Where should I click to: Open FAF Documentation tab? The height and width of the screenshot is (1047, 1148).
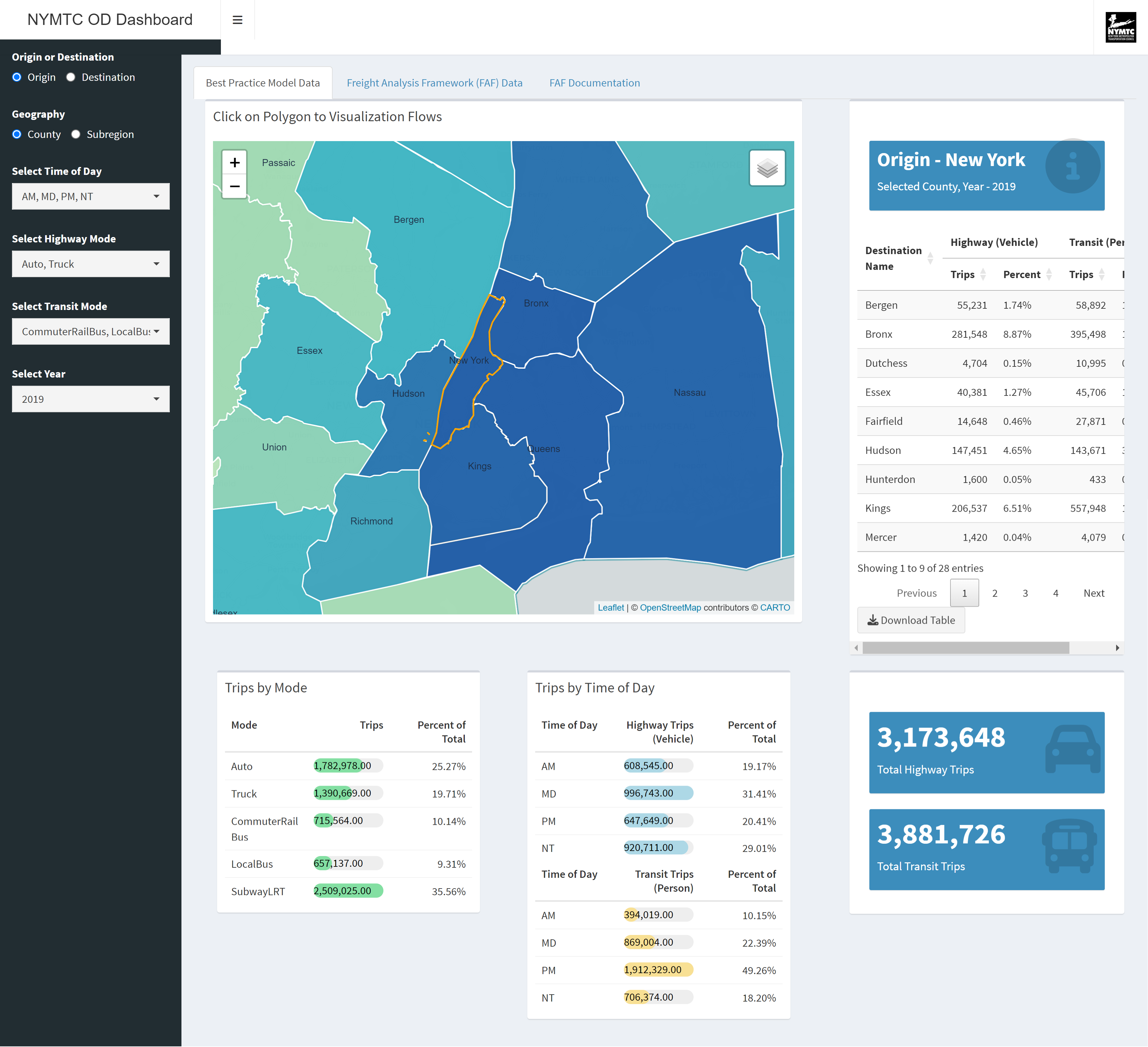click(x=595, y=83)
